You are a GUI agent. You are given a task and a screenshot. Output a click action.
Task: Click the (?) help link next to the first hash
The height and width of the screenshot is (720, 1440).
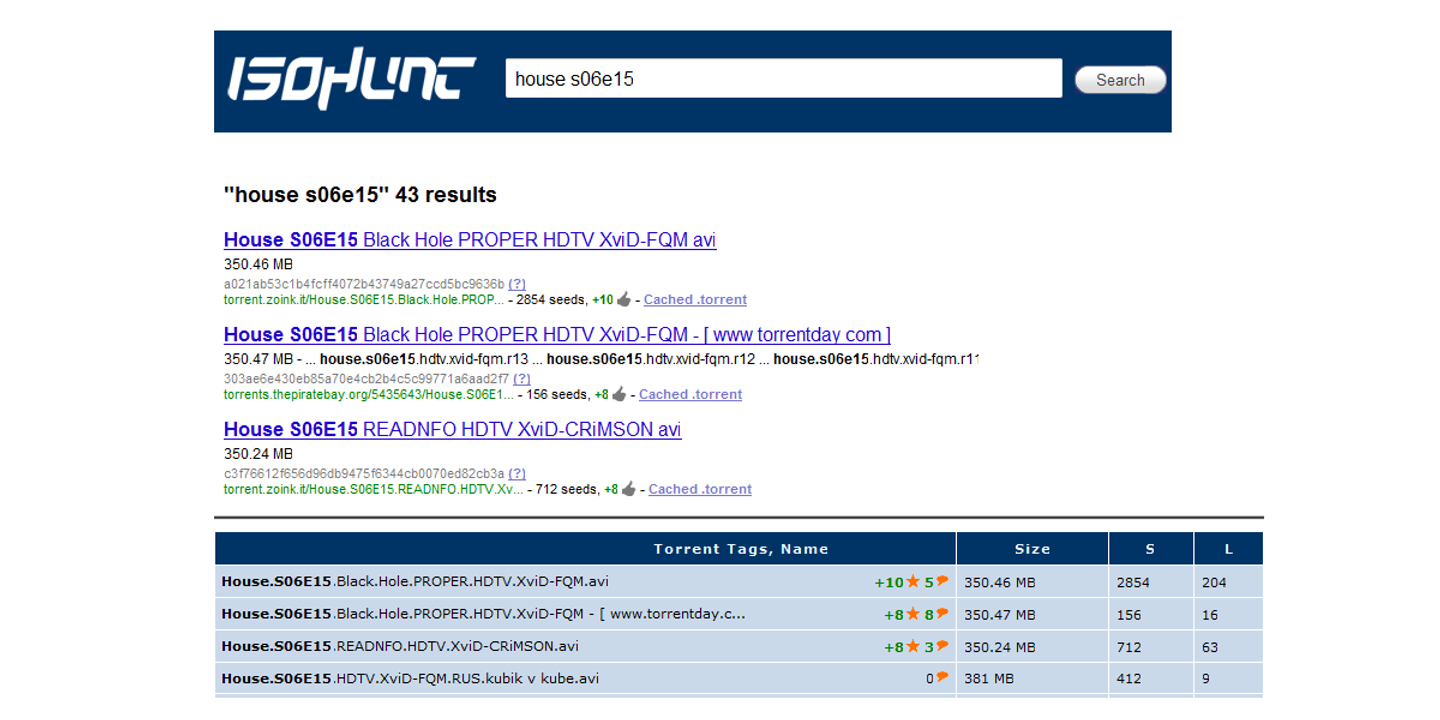click(x=518, y=282)
